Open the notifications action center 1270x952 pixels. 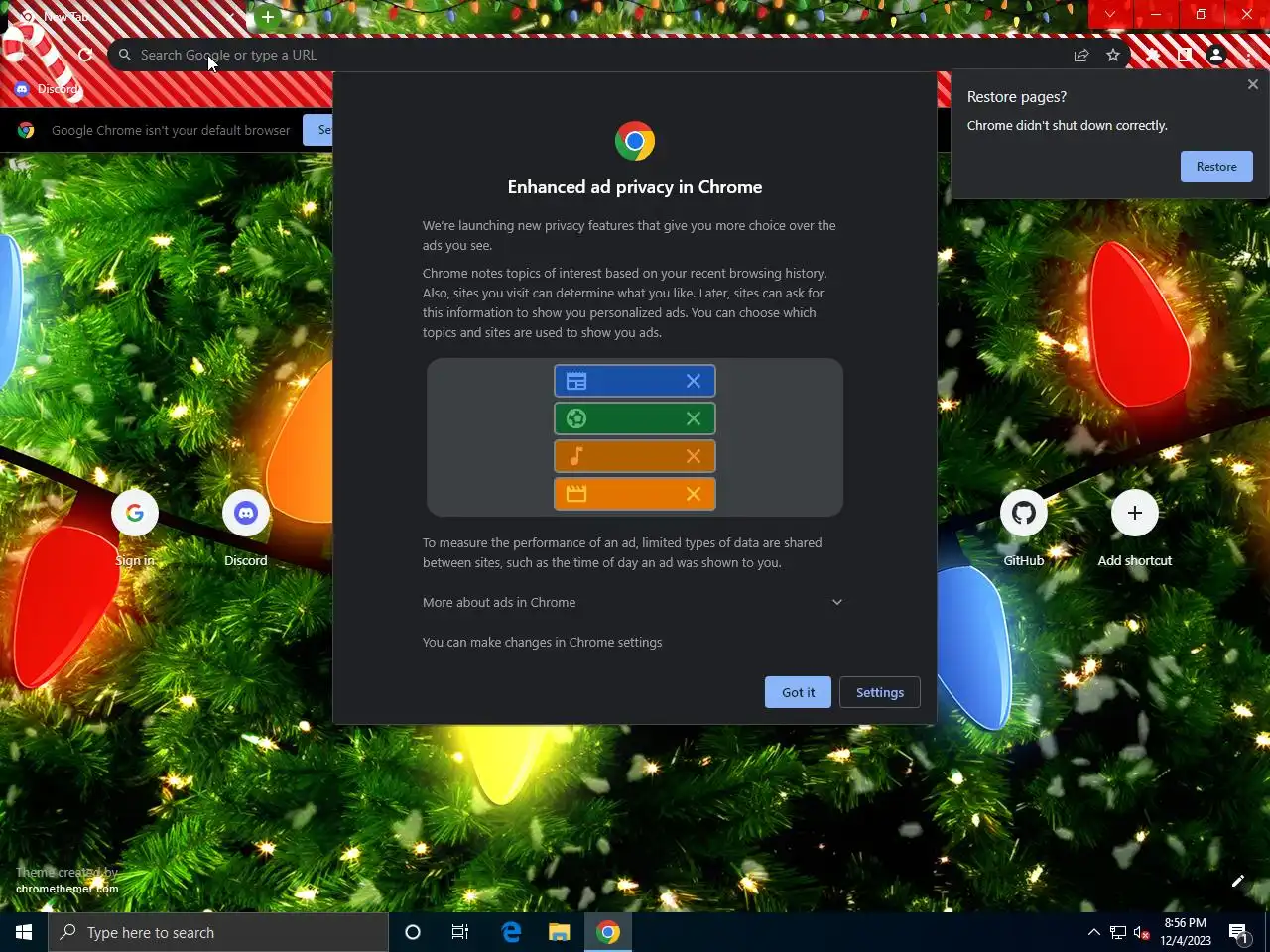tap(1238, 932)
